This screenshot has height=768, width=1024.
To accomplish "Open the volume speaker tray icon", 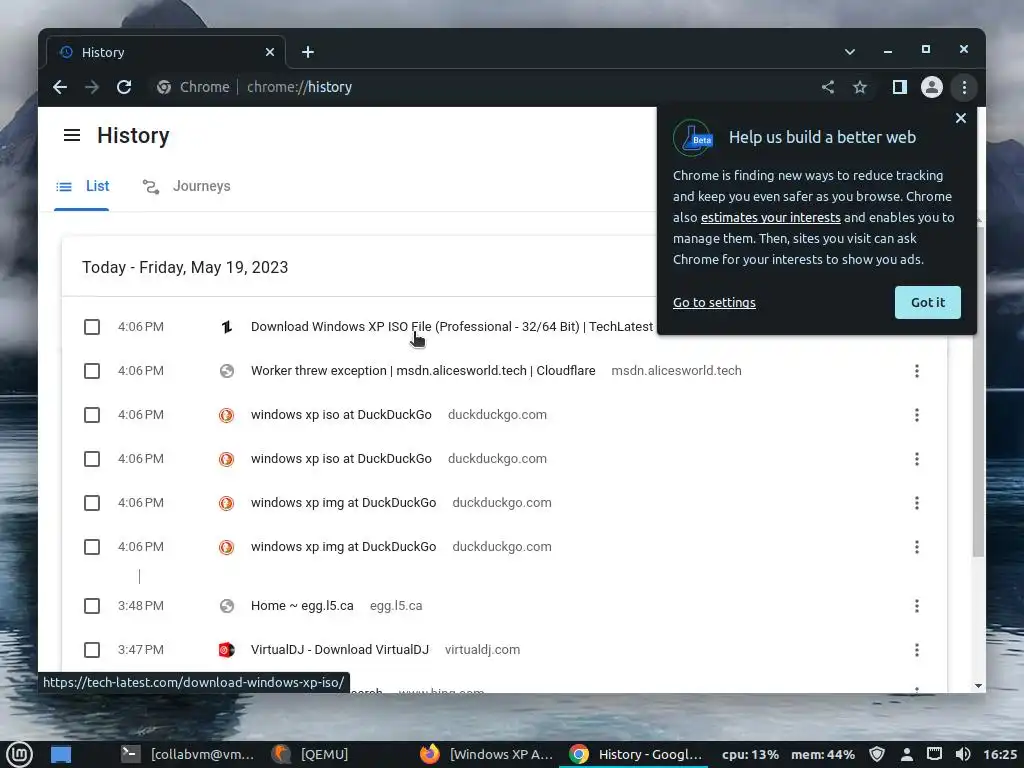I will click(x=963, y=754).
